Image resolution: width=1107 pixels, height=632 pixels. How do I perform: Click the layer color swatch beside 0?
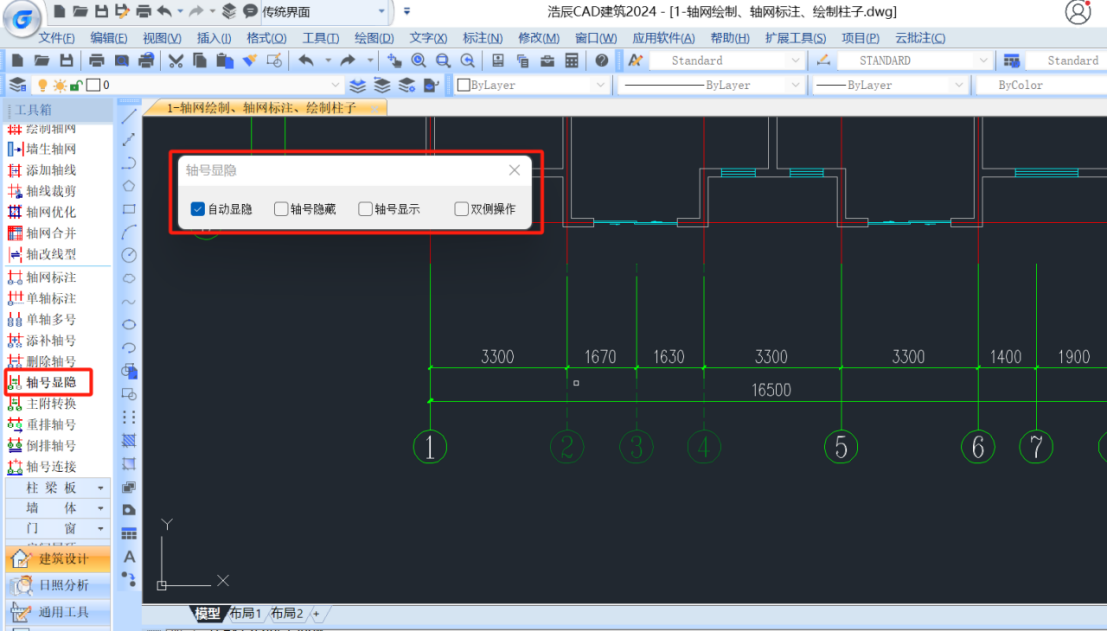(93, 85)
